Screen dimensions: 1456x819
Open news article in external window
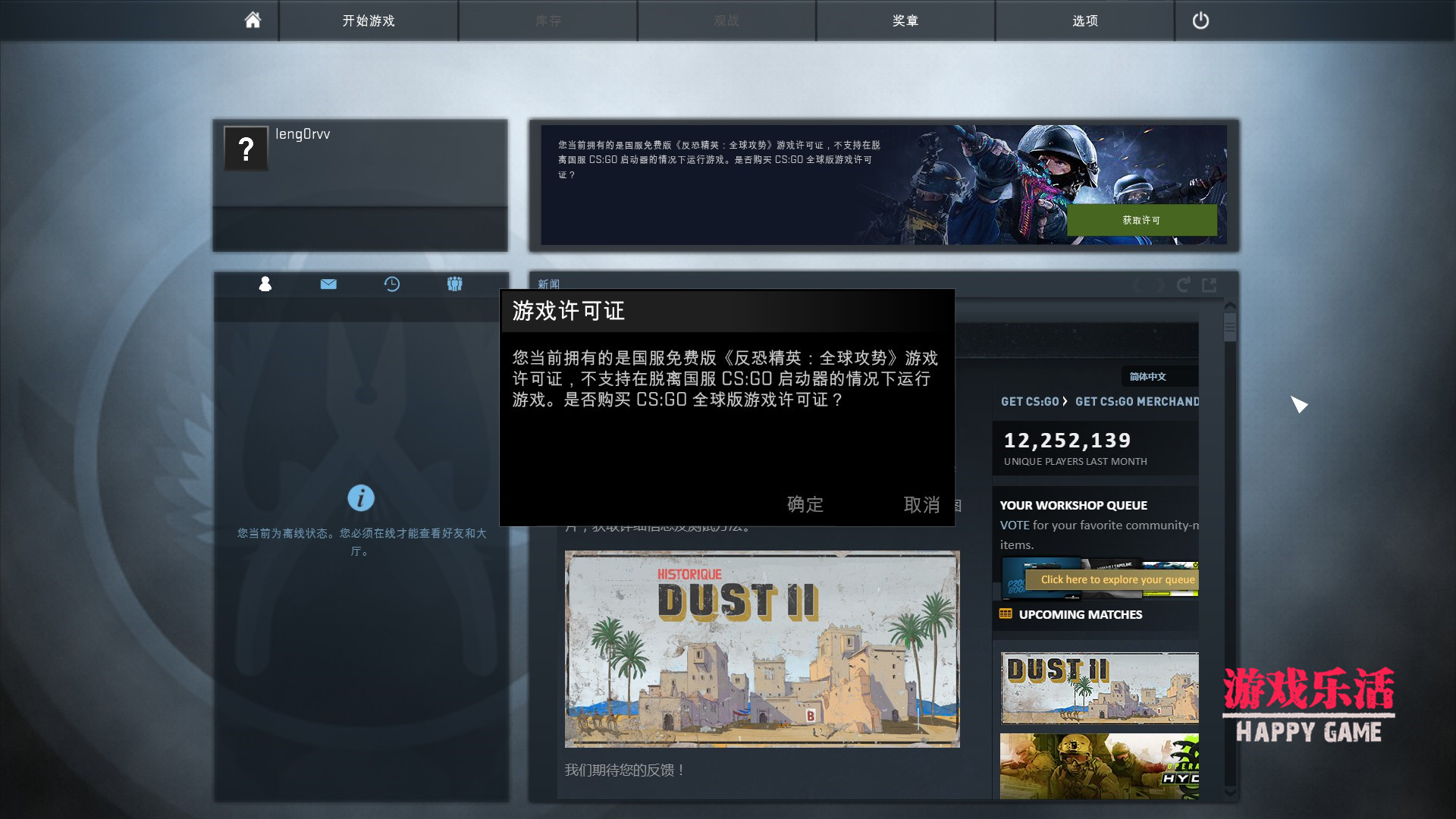pos(1210,284)
